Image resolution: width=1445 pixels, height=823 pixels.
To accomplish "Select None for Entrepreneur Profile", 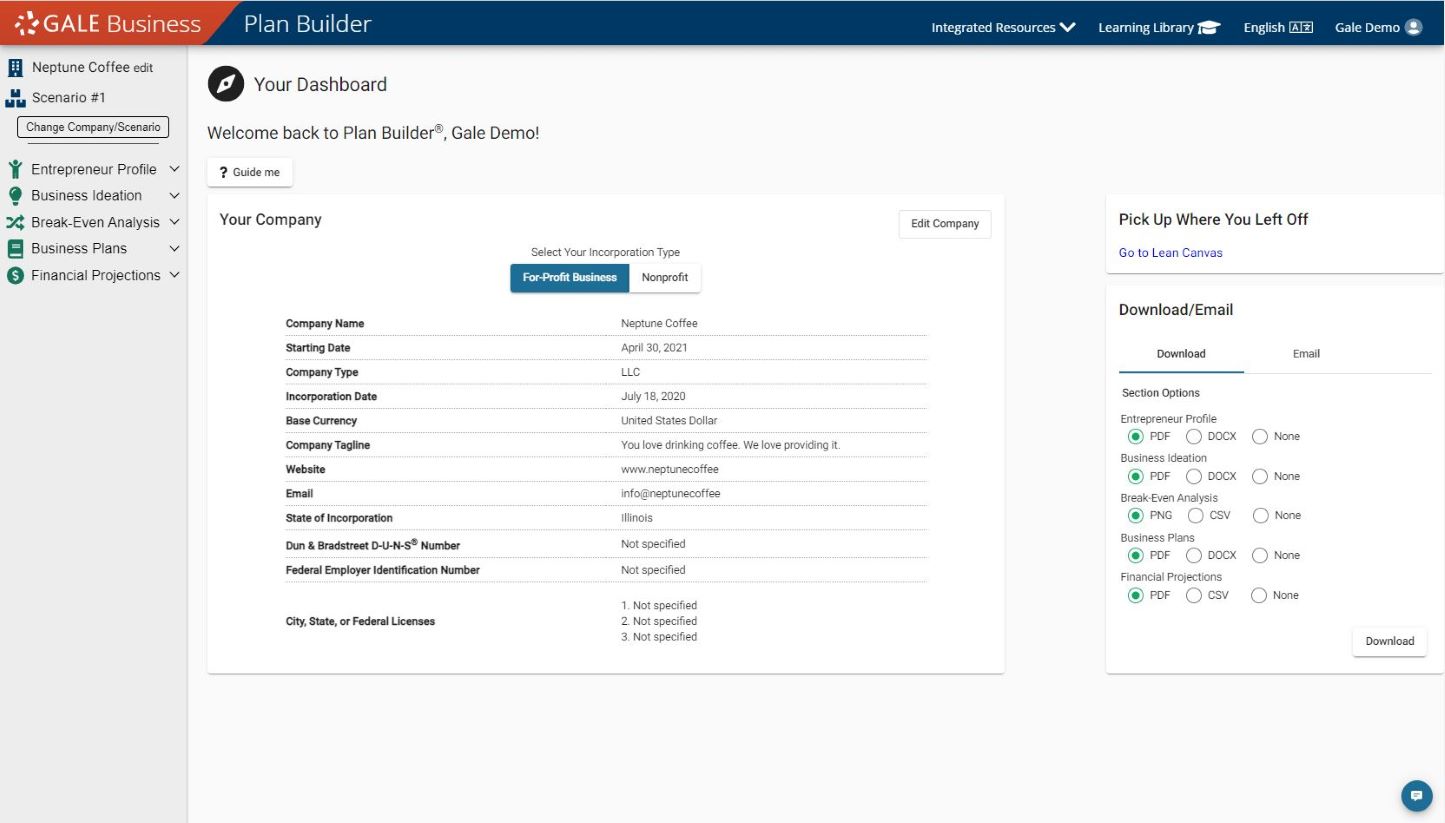I will pos(1260,437).
